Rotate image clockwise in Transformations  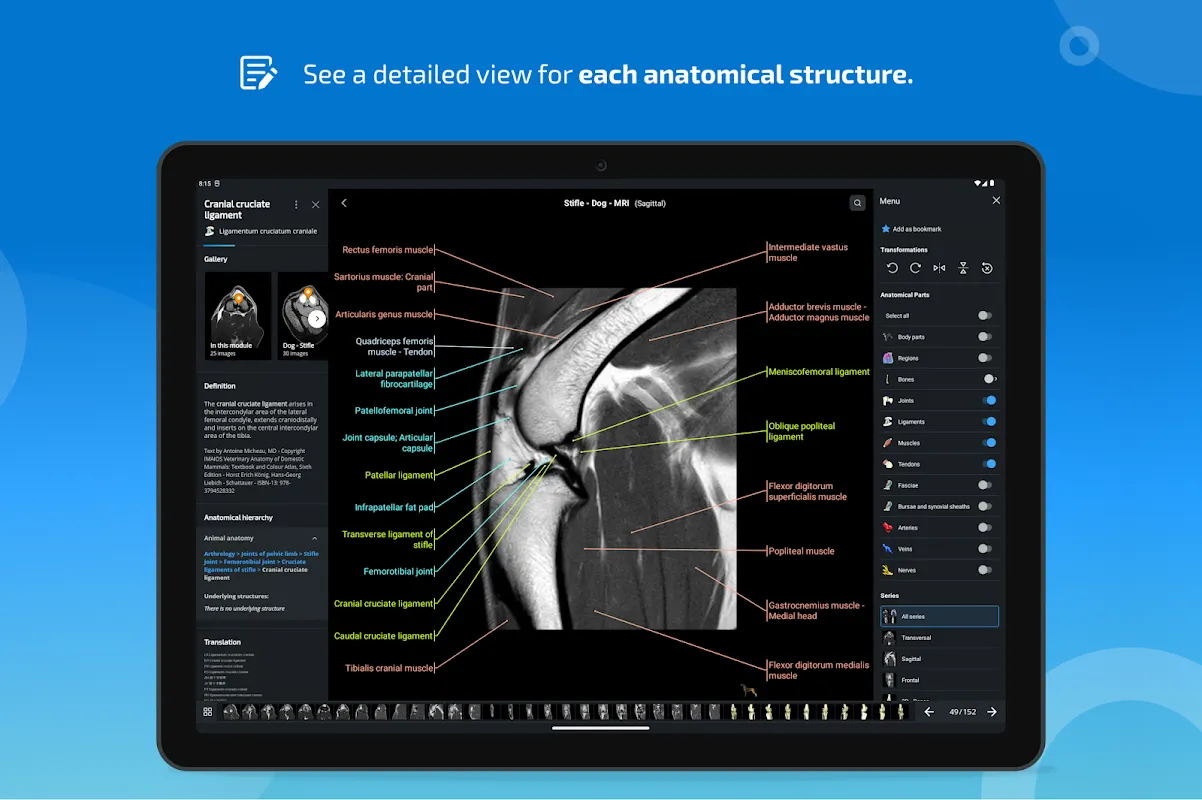click(x=915, y=268)
